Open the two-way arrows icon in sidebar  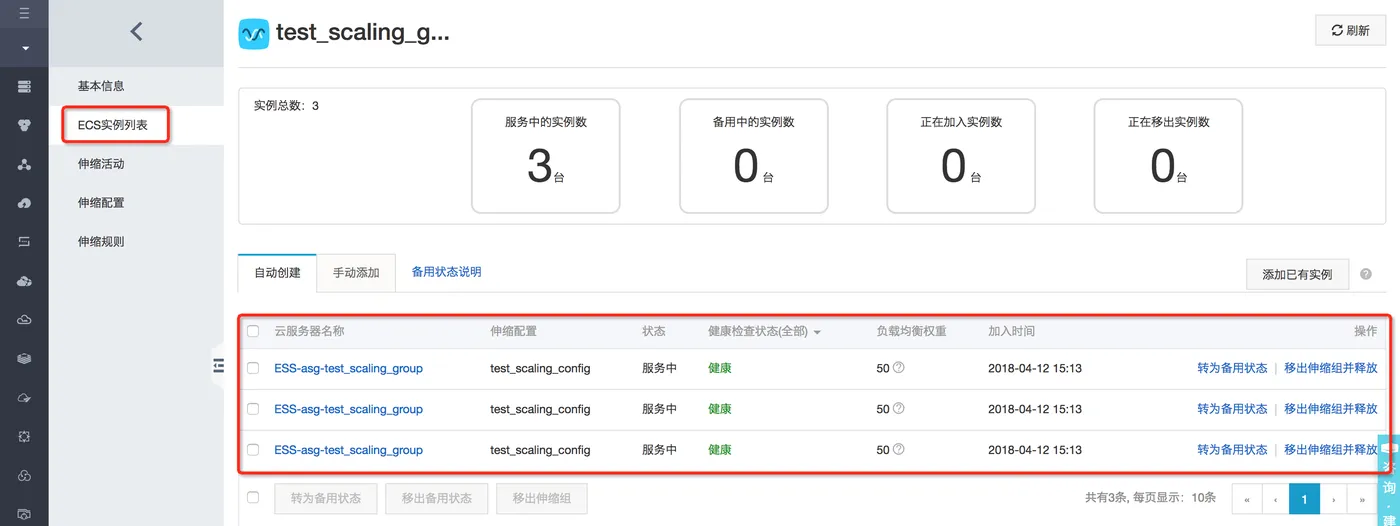(x=24, y=242)
